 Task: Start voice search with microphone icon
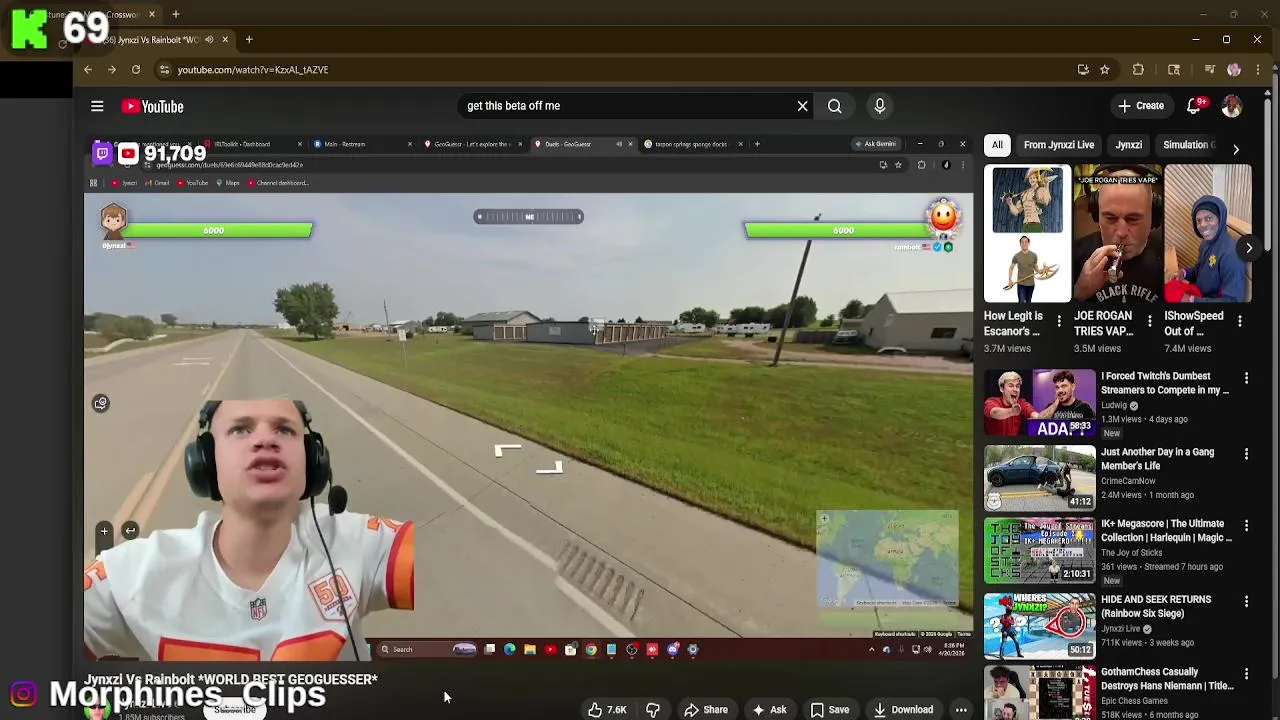coord(880,106)
